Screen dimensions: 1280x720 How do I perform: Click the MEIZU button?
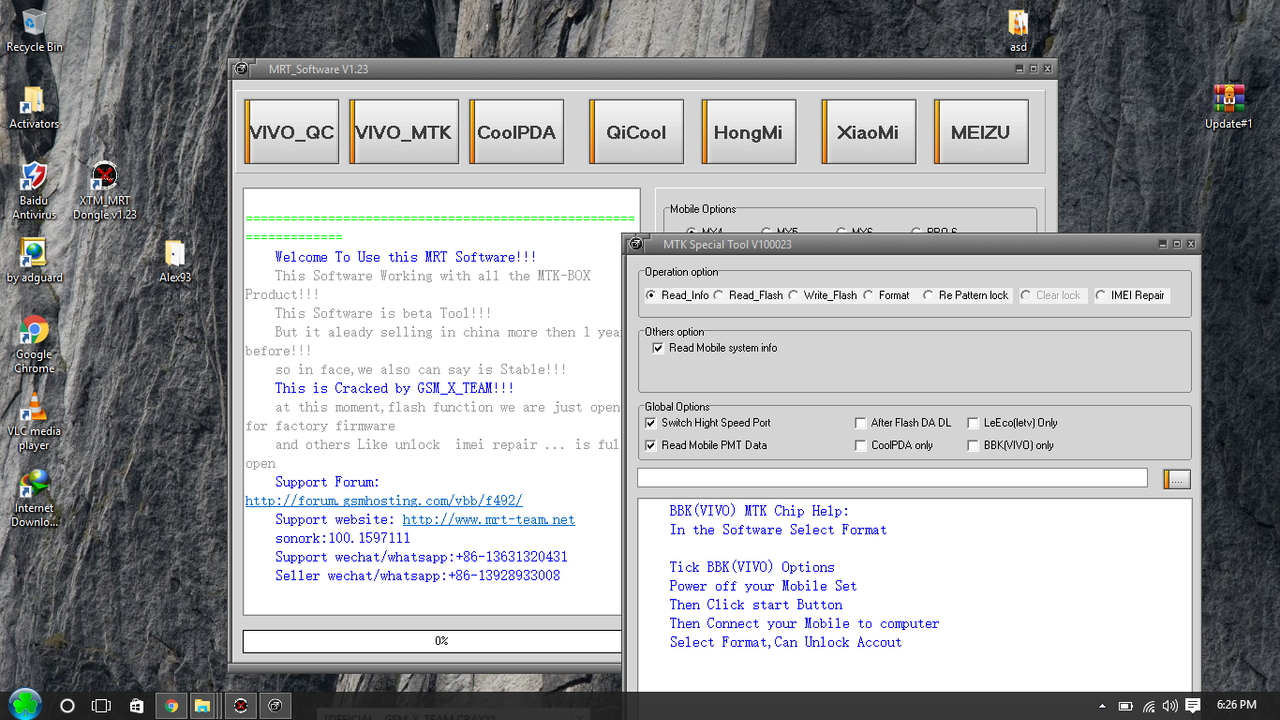(x=980, y=132)
